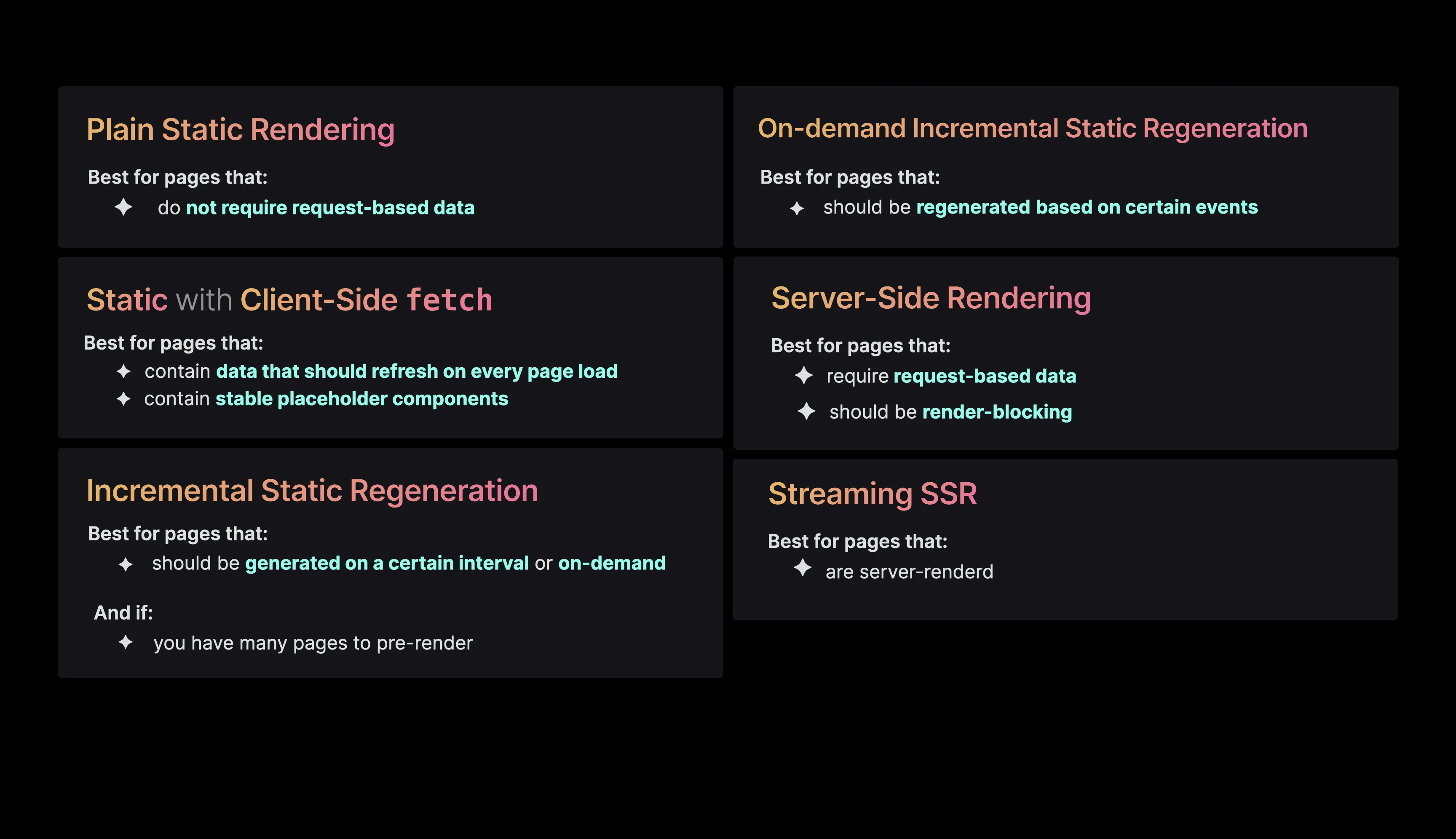The height and width of the screenshot is (839, 1456).
Task: Click the 'Static with Client-Side fetch' title
Action: point(289,299)
